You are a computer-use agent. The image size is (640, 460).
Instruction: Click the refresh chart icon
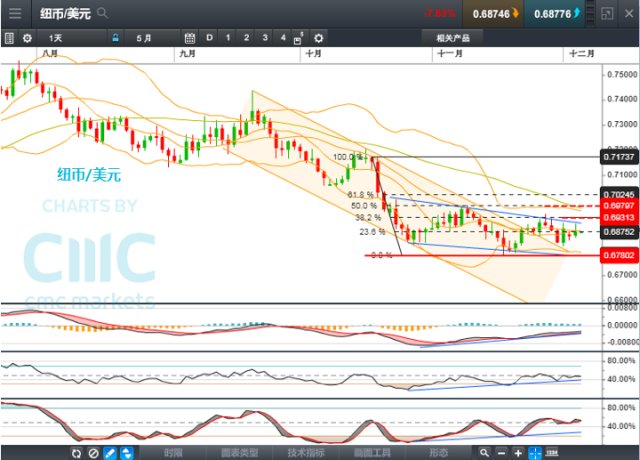coord(76,453)
